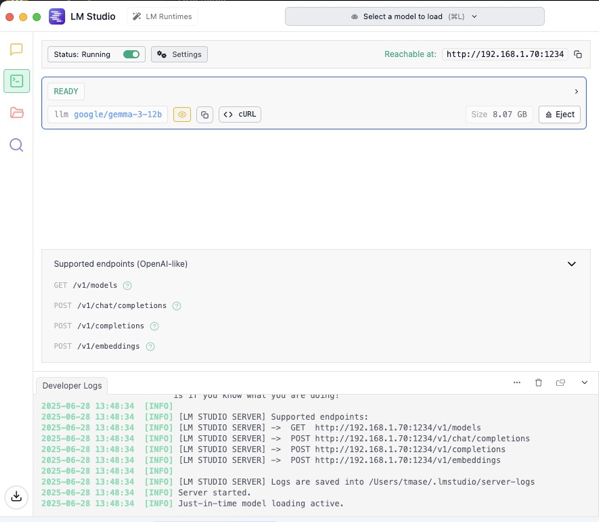Viewport: 599px width, 522px height.
Task: Click the 'Server started.' log line
Action: click(214, 493)
